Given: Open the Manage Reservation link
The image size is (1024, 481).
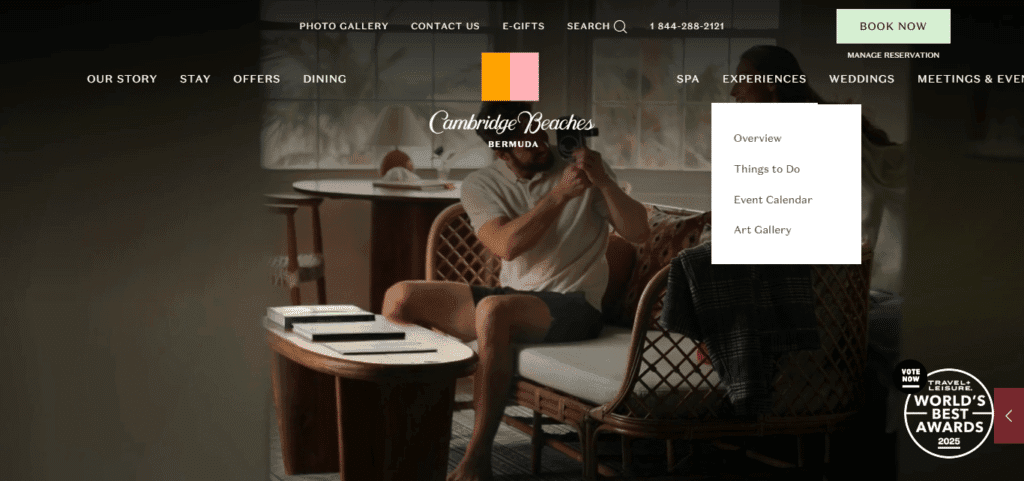Looking at the screenshot, I should point(893,55).
